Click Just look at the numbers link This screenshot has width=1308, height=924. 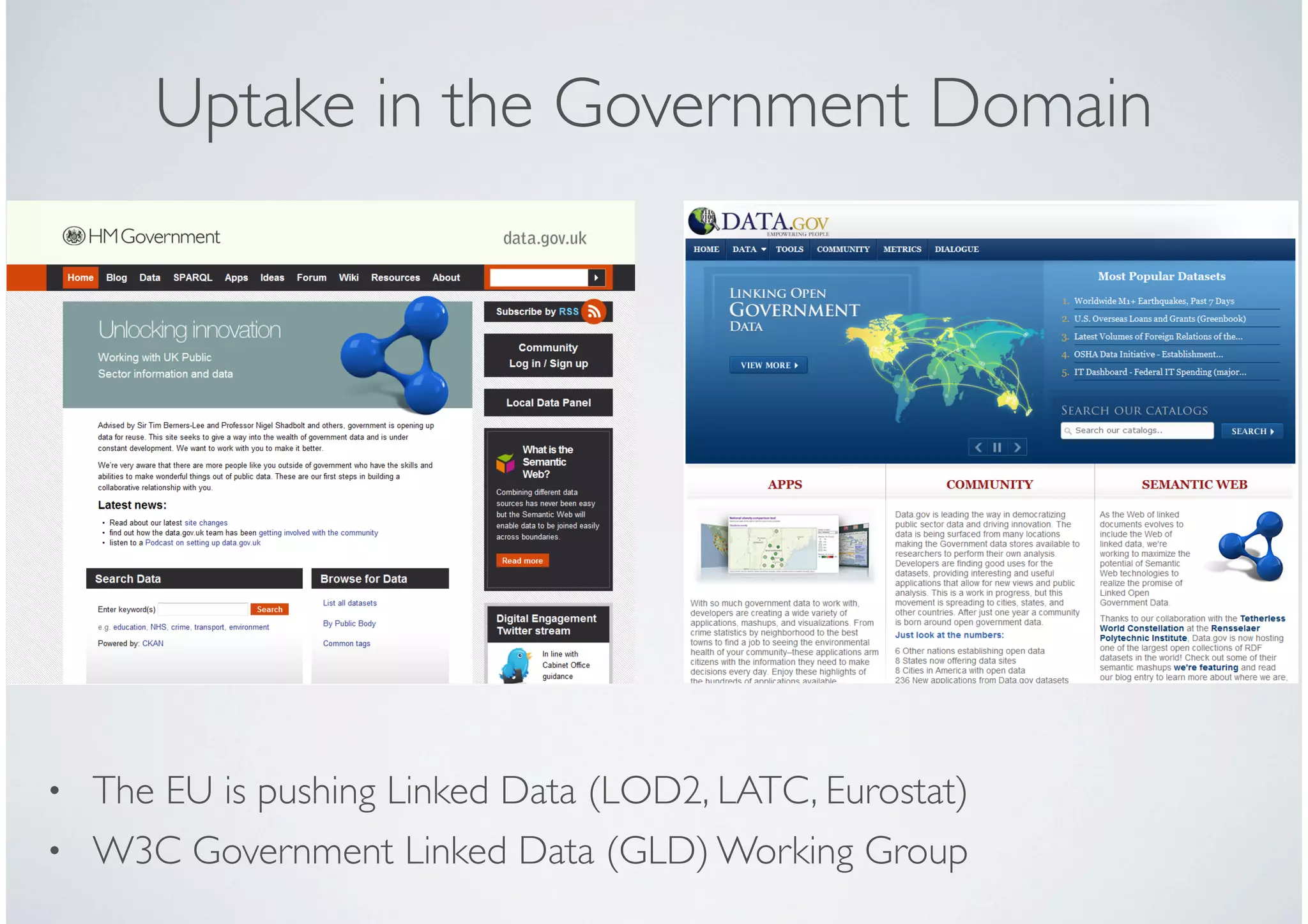point(949,635)
